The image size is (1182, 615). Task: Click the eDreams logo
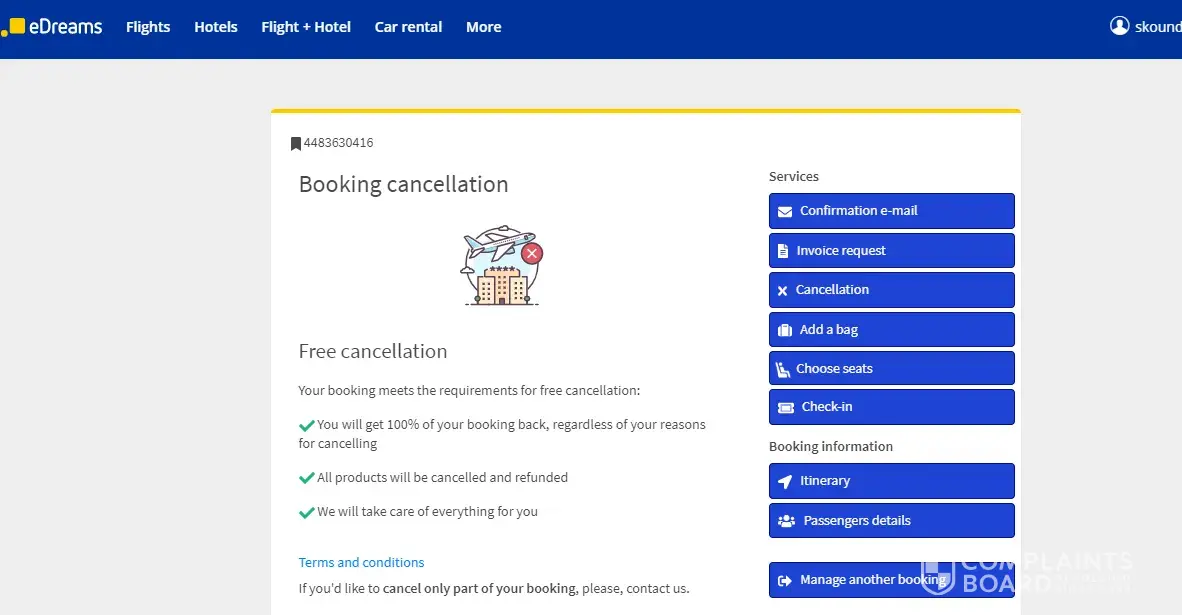53,27
